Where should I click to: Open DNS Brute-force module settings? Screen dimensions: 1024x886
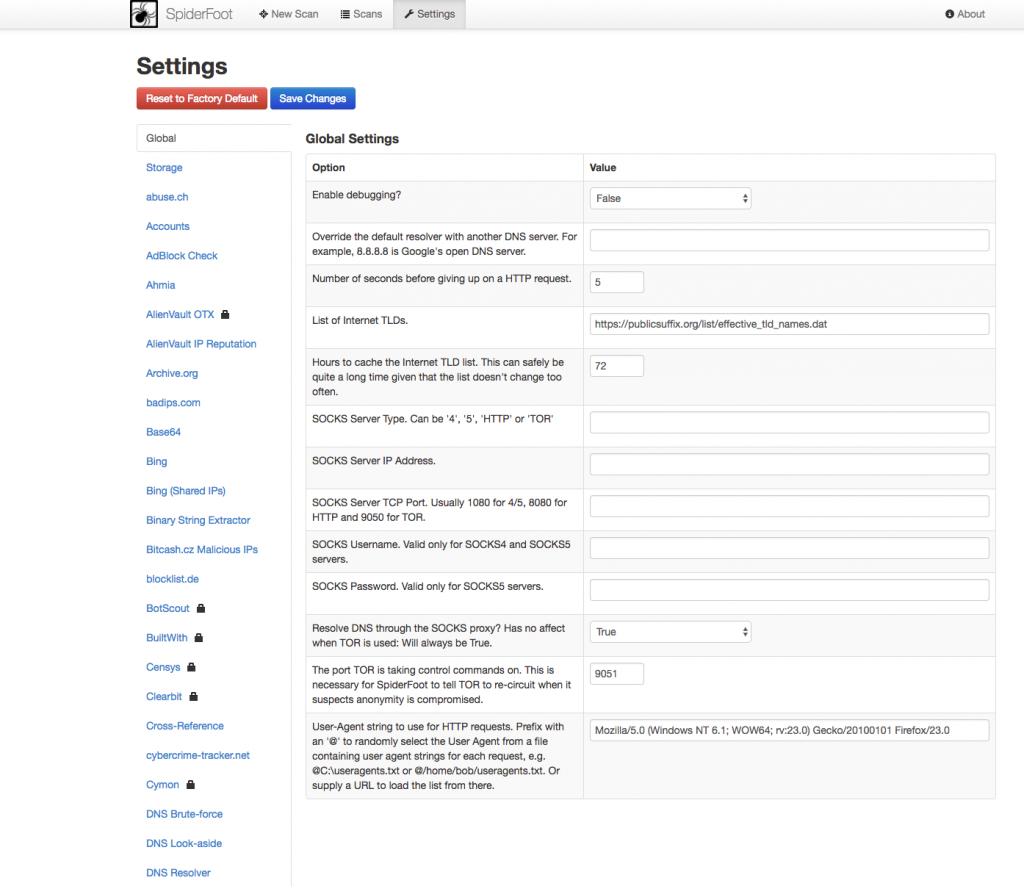184,814
